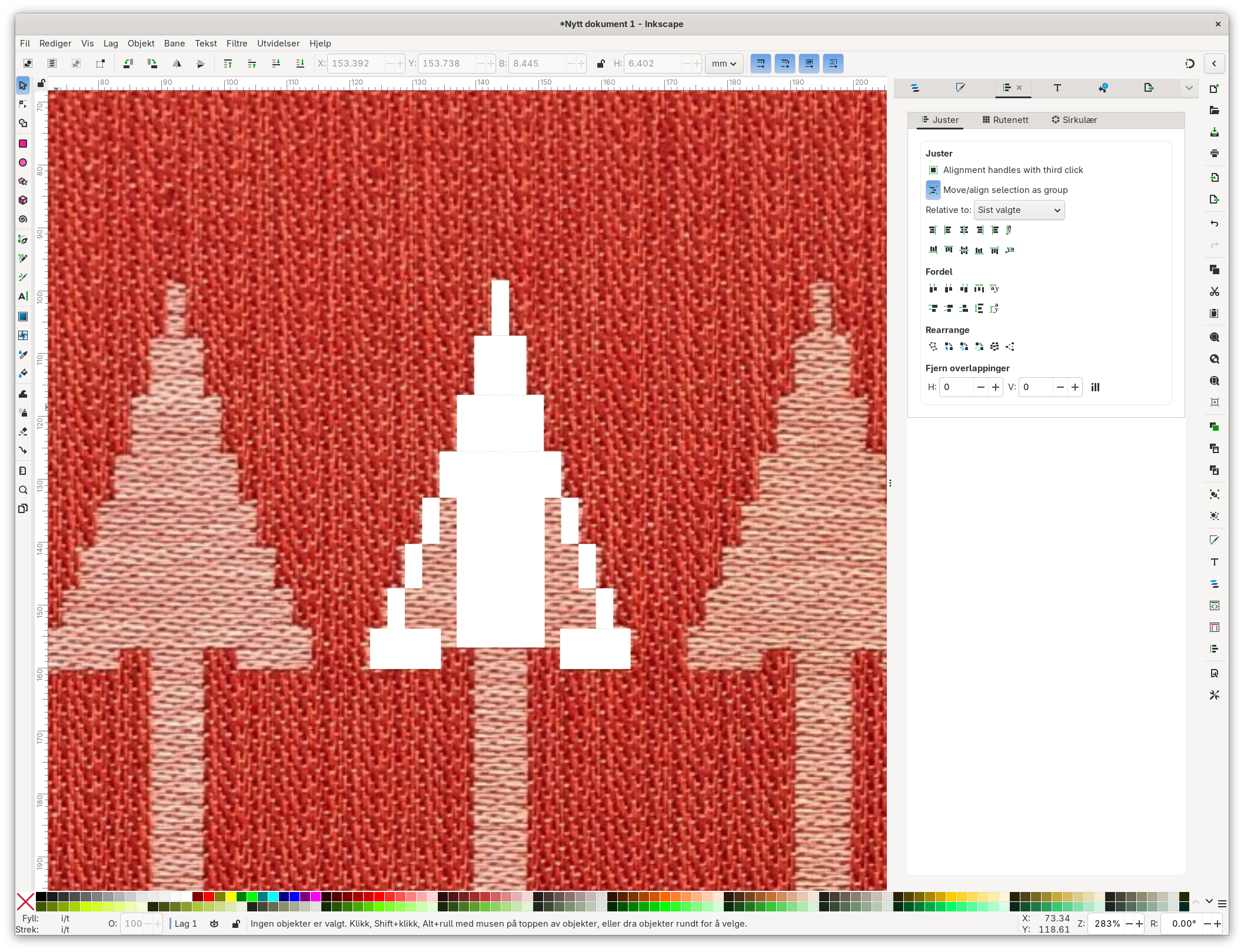This screenshot has height=952, width=1244.
Task: Open the Relative to dropdown
Action: [1019, 210]
